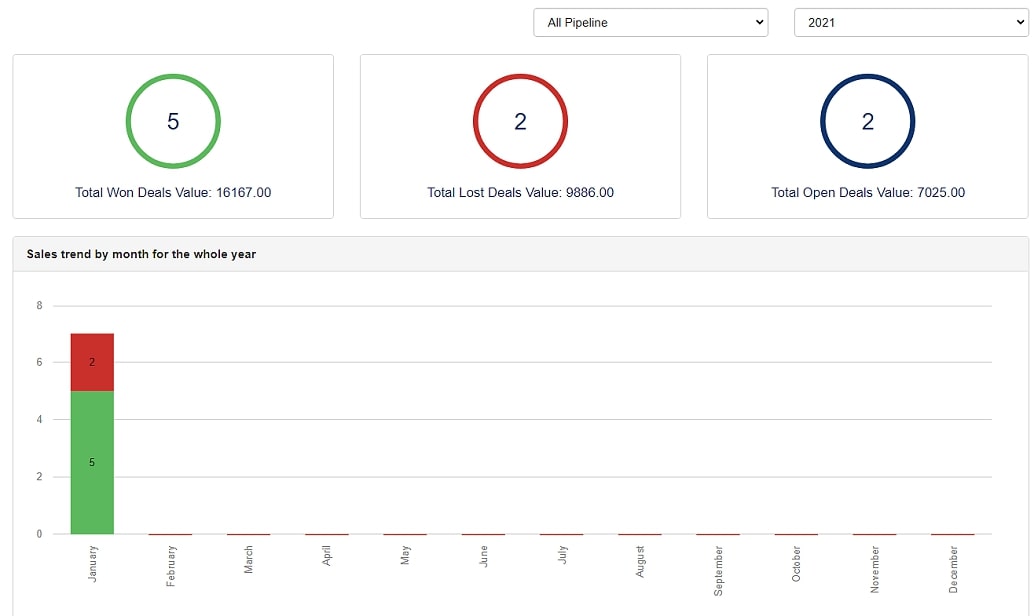Click the Total Open Deals Value text

(x=867, y=192)
